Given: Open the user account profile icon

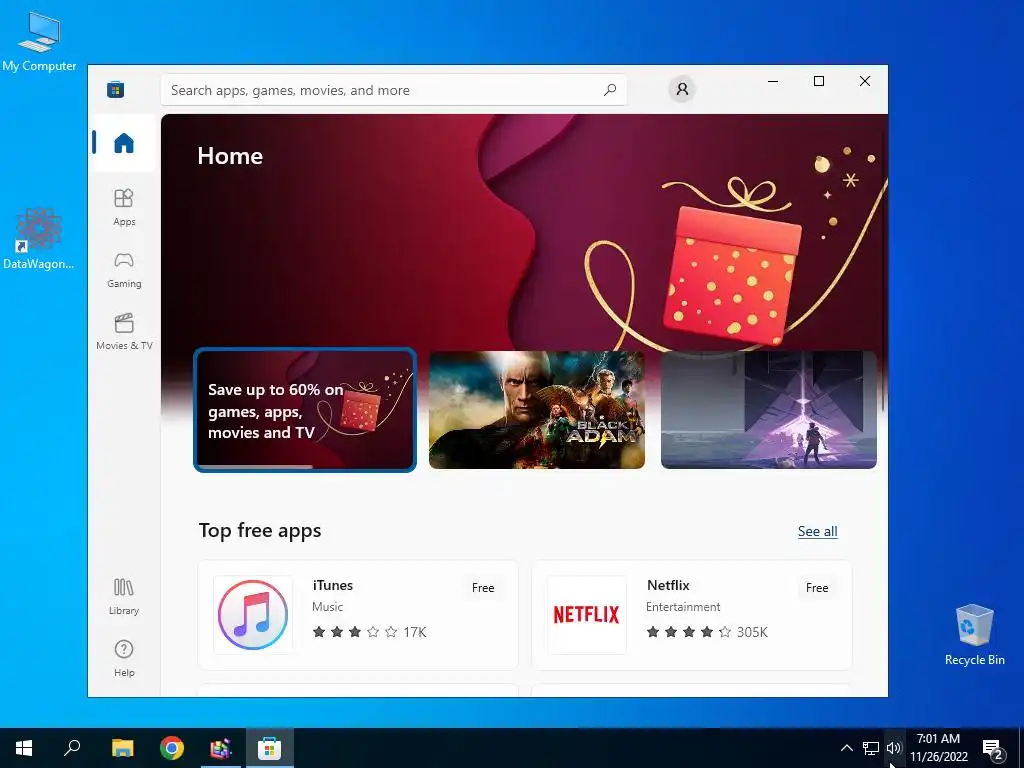Looking at the screenshot, I should pyautogui.click(x=682, y=89).
